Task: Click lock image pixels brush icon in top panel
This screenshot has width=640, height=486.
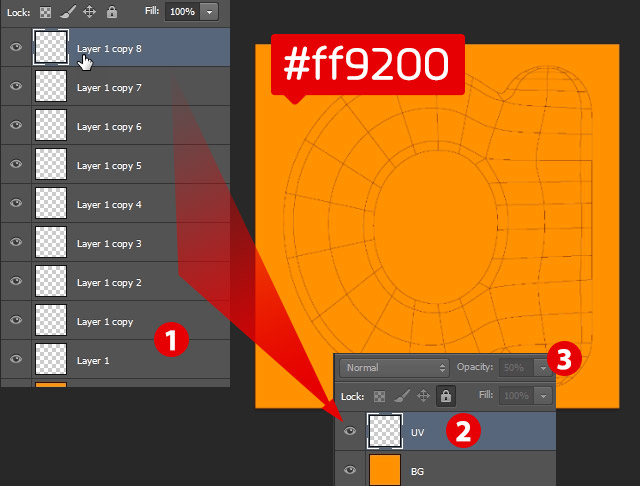Action: pyautogui.click(x=68, y=12)
